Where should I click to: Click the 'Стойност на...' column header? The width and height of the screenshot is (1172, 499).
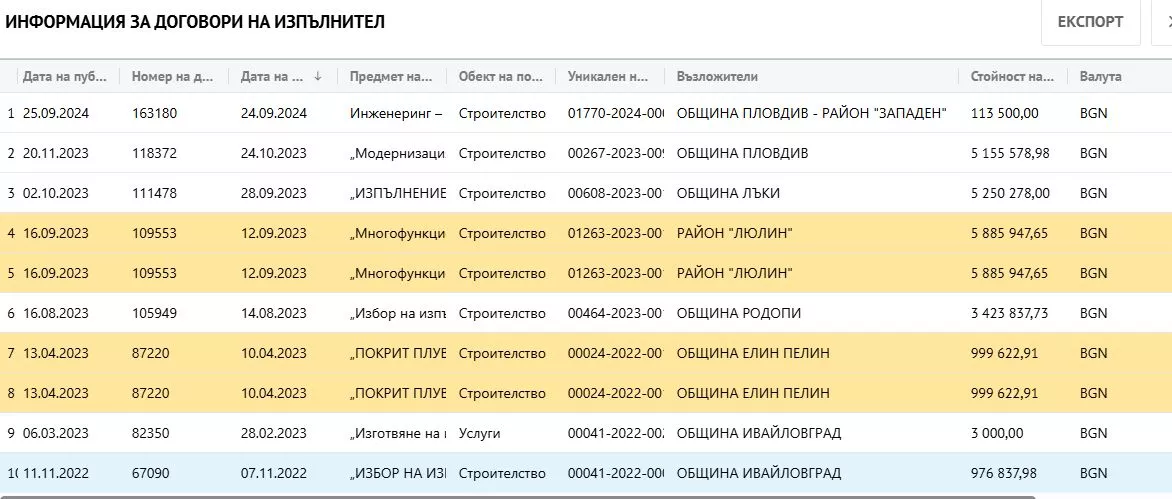(1012, 76)
